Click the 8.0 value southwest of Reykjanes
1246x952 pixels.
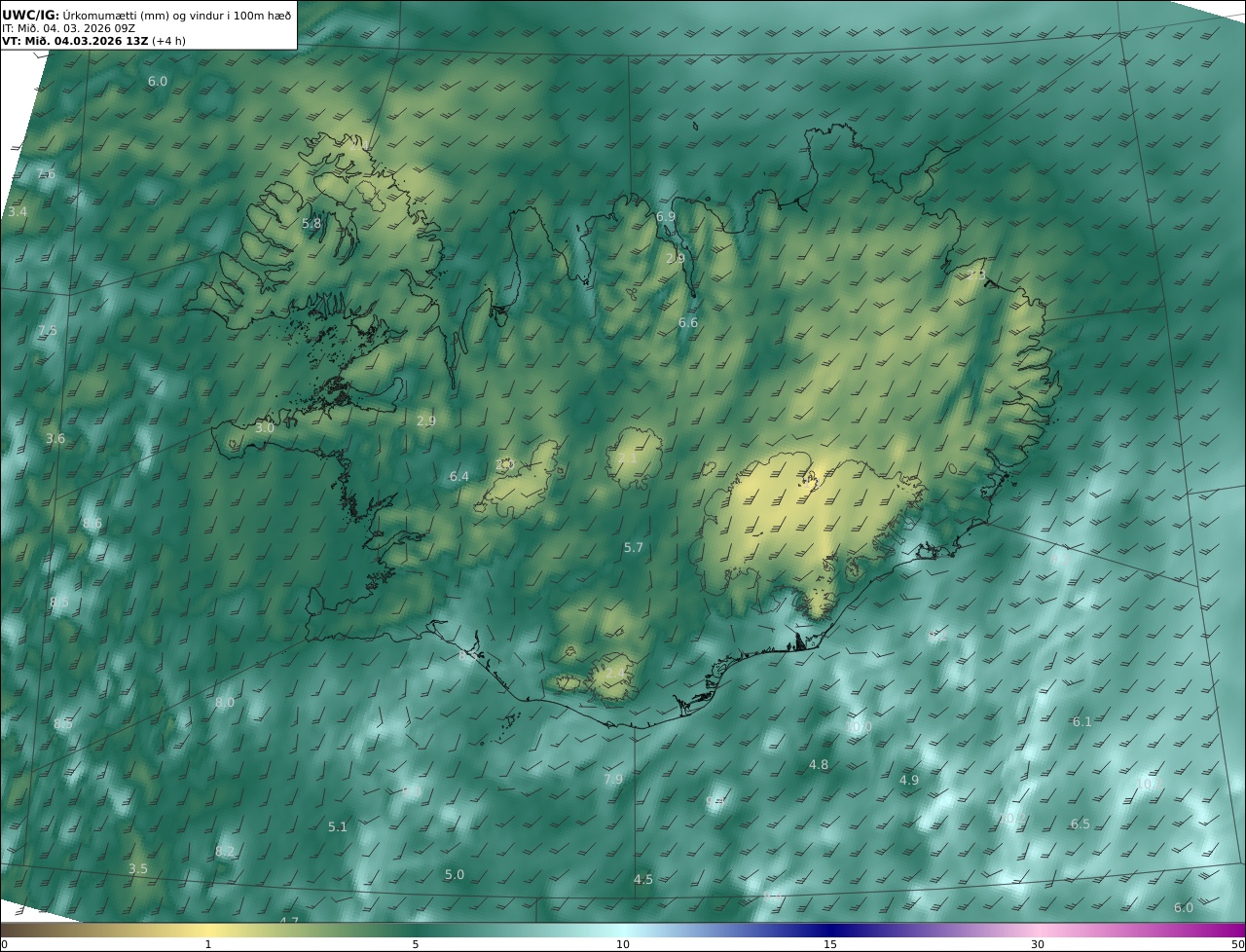pyautogui.click(x=225, y=703)
